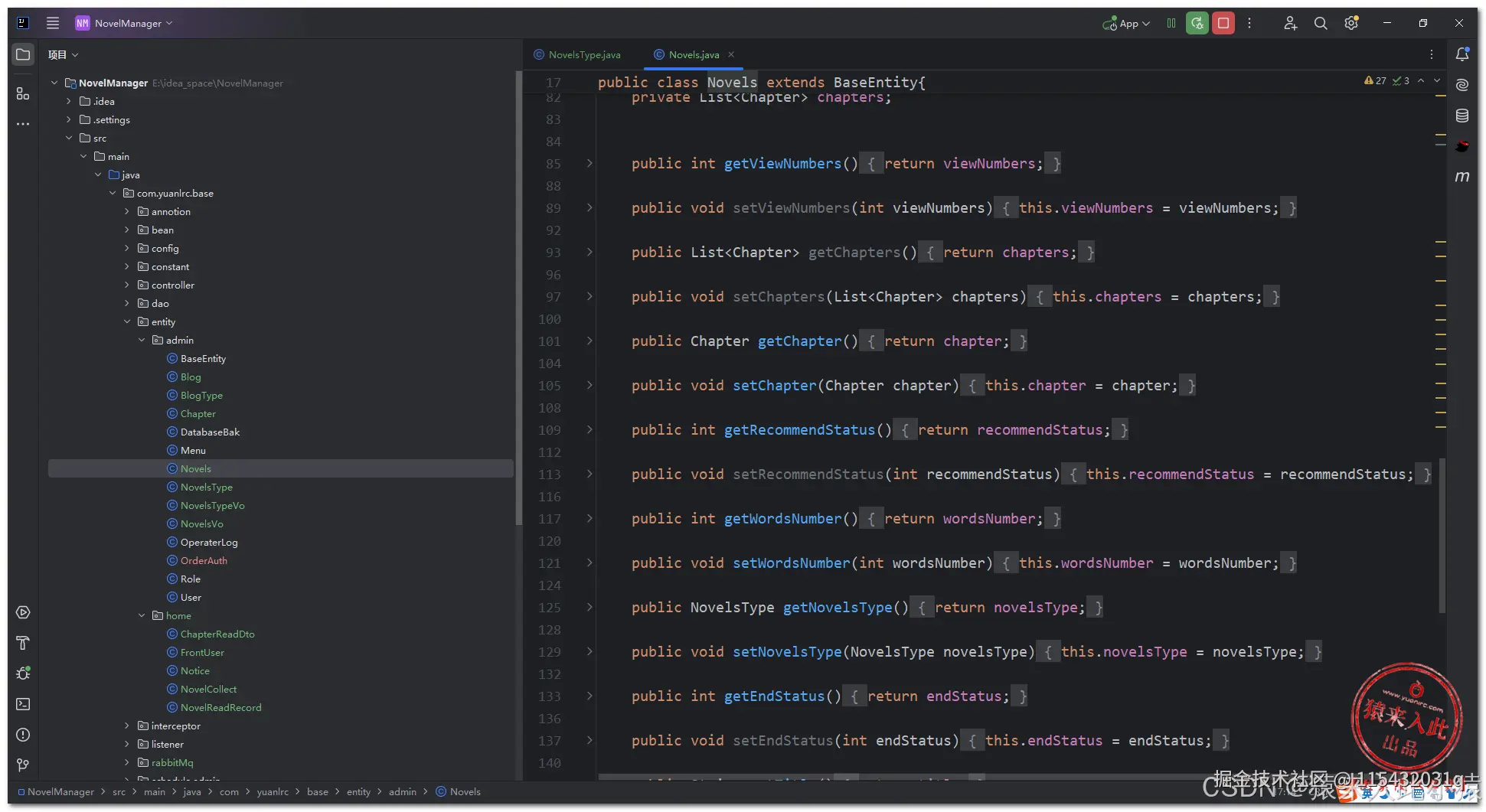The width and height of the screenshot is (1486, 812).
Task: Jump to next highlighted error arrow
Action: tap(1437, 80)
